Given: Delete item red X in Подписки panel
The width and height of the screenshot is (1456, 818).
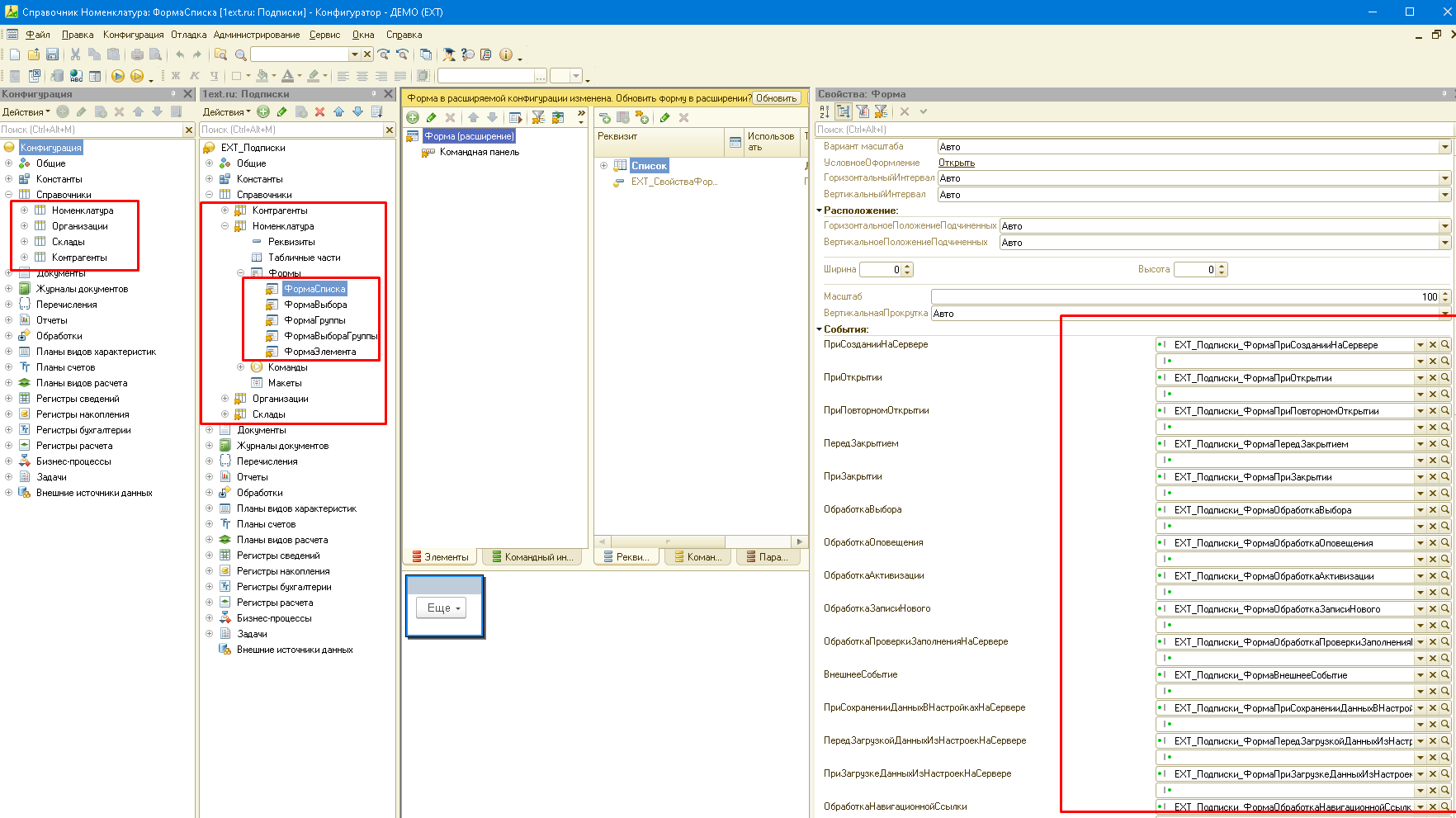Looking at the screenshot, I should point(319,111).
